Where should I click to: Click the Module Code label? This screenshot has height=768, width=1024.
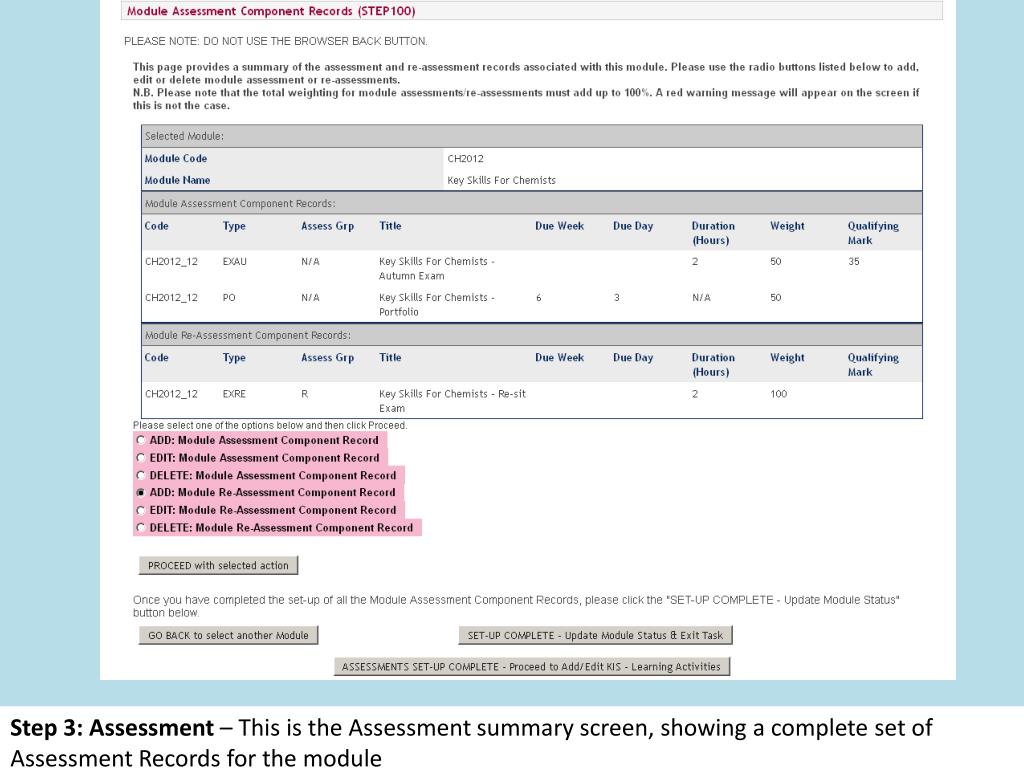pos(176,159)
